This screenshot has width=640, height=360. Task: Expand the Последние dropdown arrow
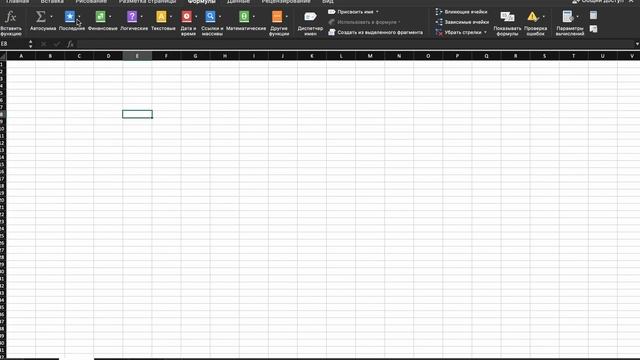click(79, 17)
